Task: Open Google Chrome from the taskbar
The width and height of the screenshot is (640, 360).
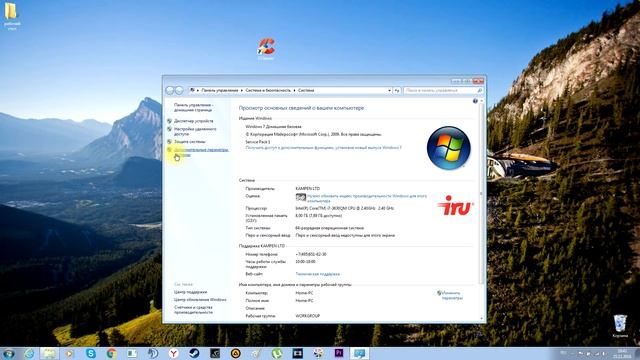Action: click(111, 353)
